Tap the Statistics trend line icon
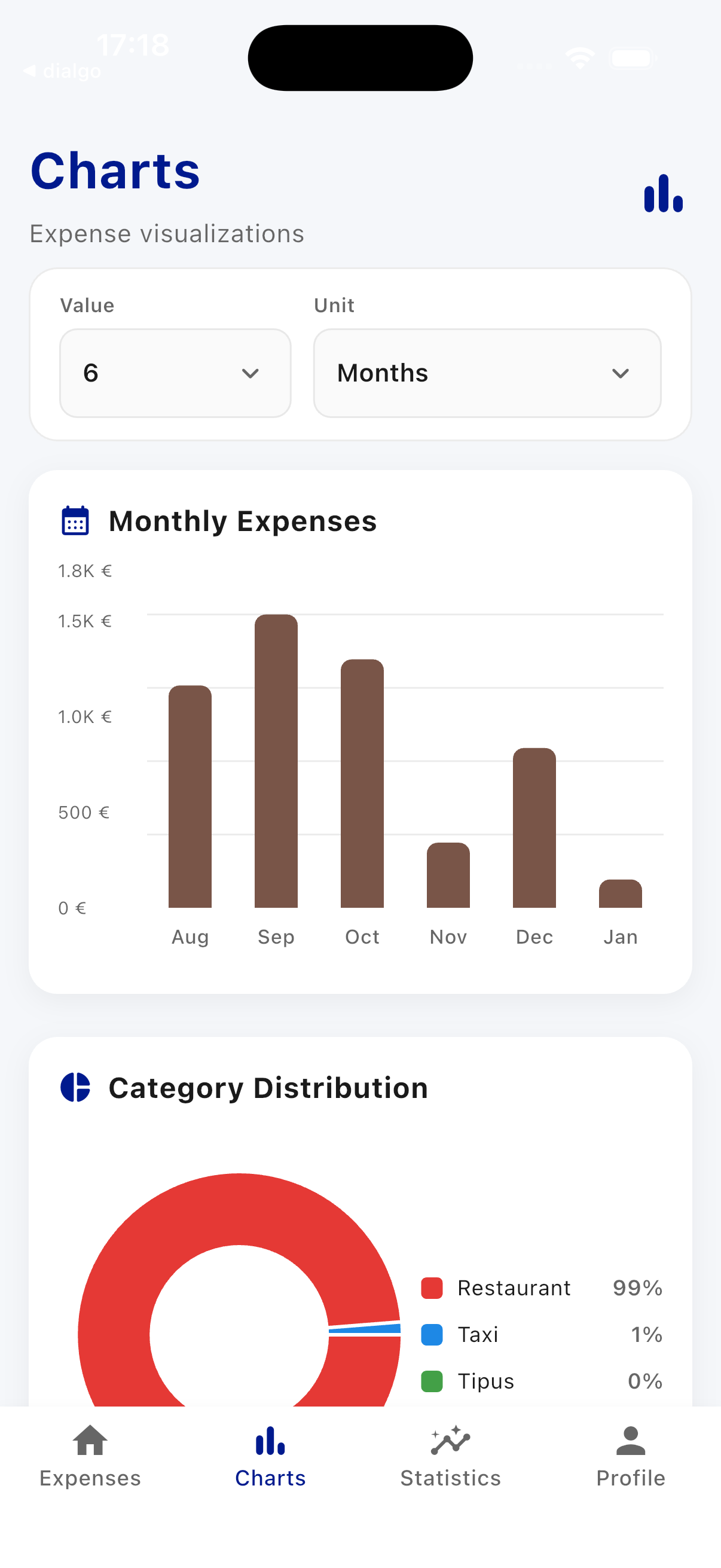The image size is (721, 1568). [x=450, y=1441]
